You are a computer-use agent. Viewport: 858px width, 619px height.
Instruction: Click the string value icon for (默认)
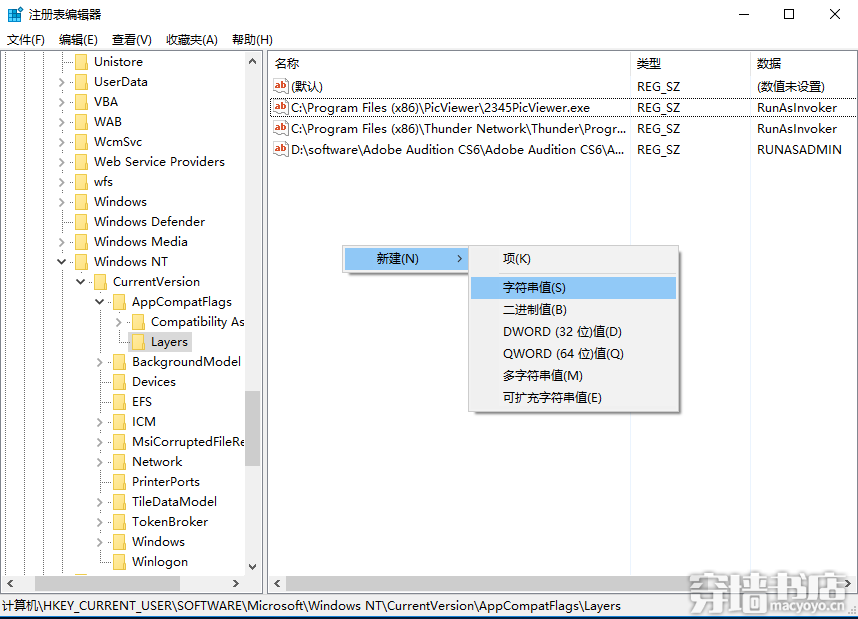(x=281, y=86)
